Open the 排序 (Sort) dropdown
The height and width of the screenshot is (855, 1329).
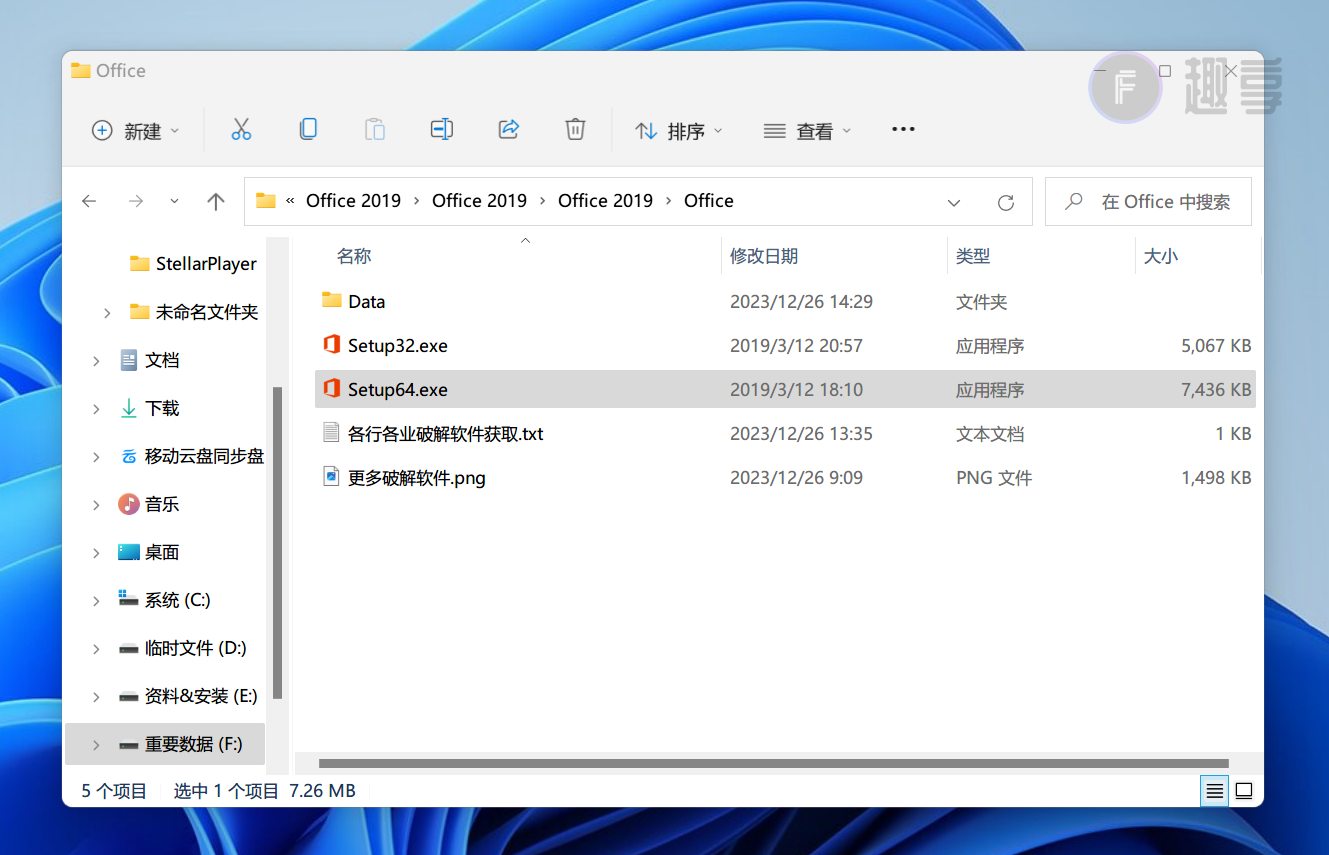(x=678, y=130)
